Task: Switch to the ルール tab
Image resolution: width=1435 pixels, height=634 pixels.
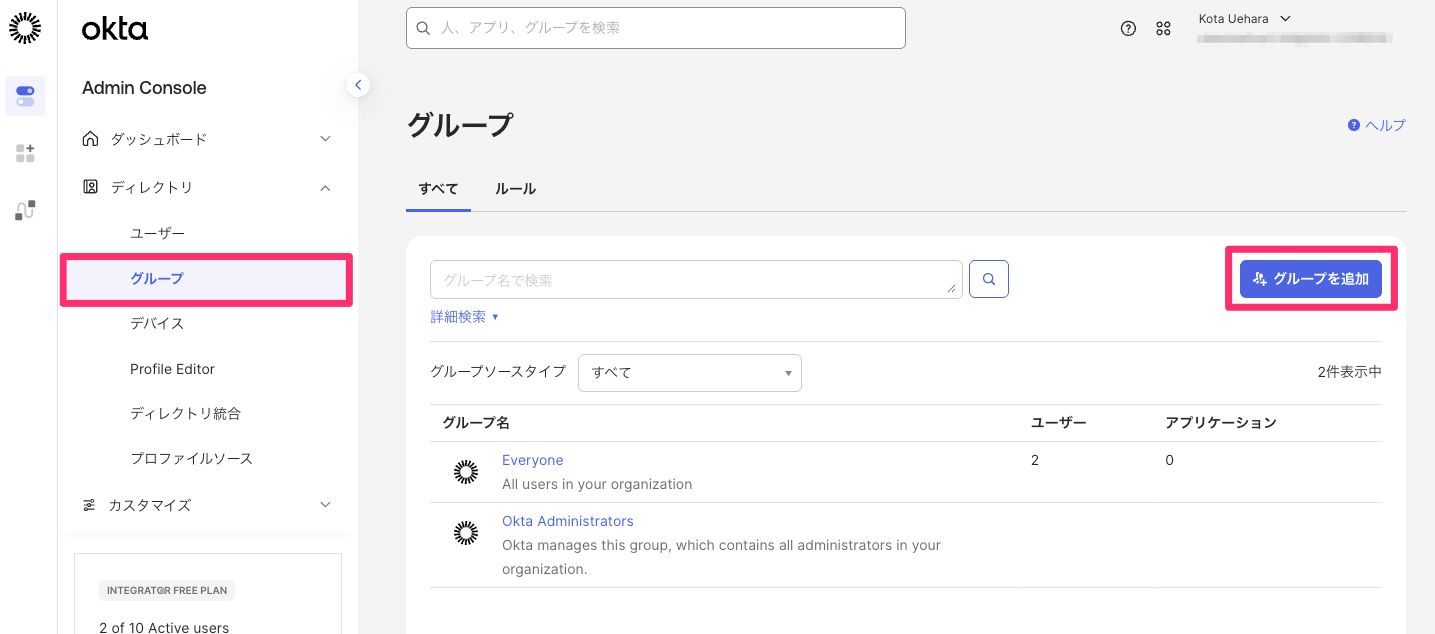Action: [516, 189]
